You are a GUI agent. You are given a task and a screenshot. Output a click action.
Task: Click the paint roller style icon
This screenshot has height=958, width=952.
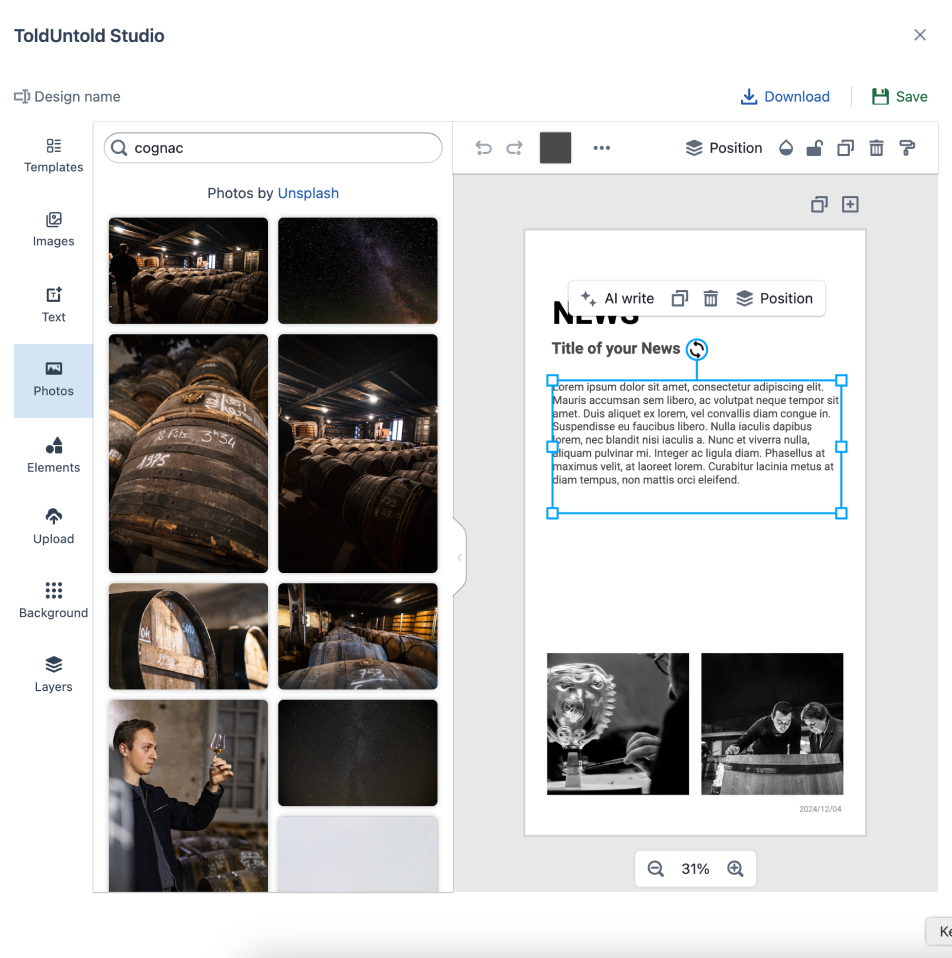coord(907,148)
